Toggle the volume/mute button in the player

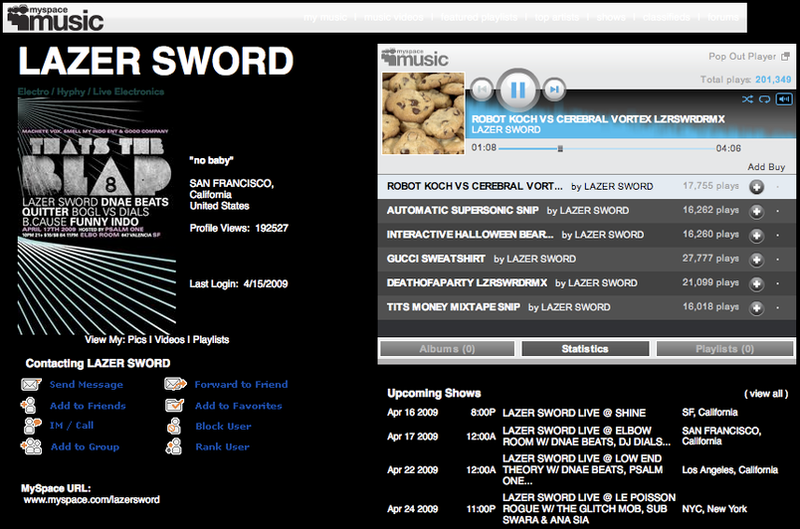784,99
